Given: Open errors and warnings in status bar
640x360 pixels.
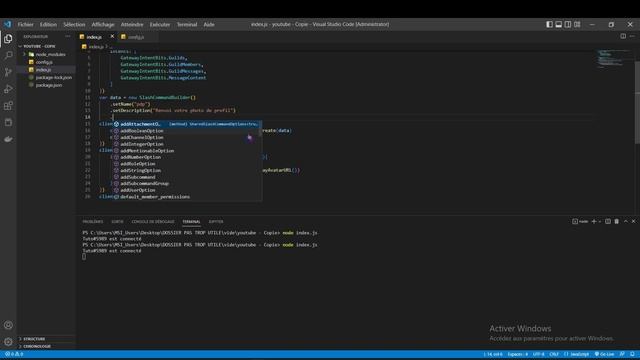Looking at the screenshot, I should click(14, 354).
